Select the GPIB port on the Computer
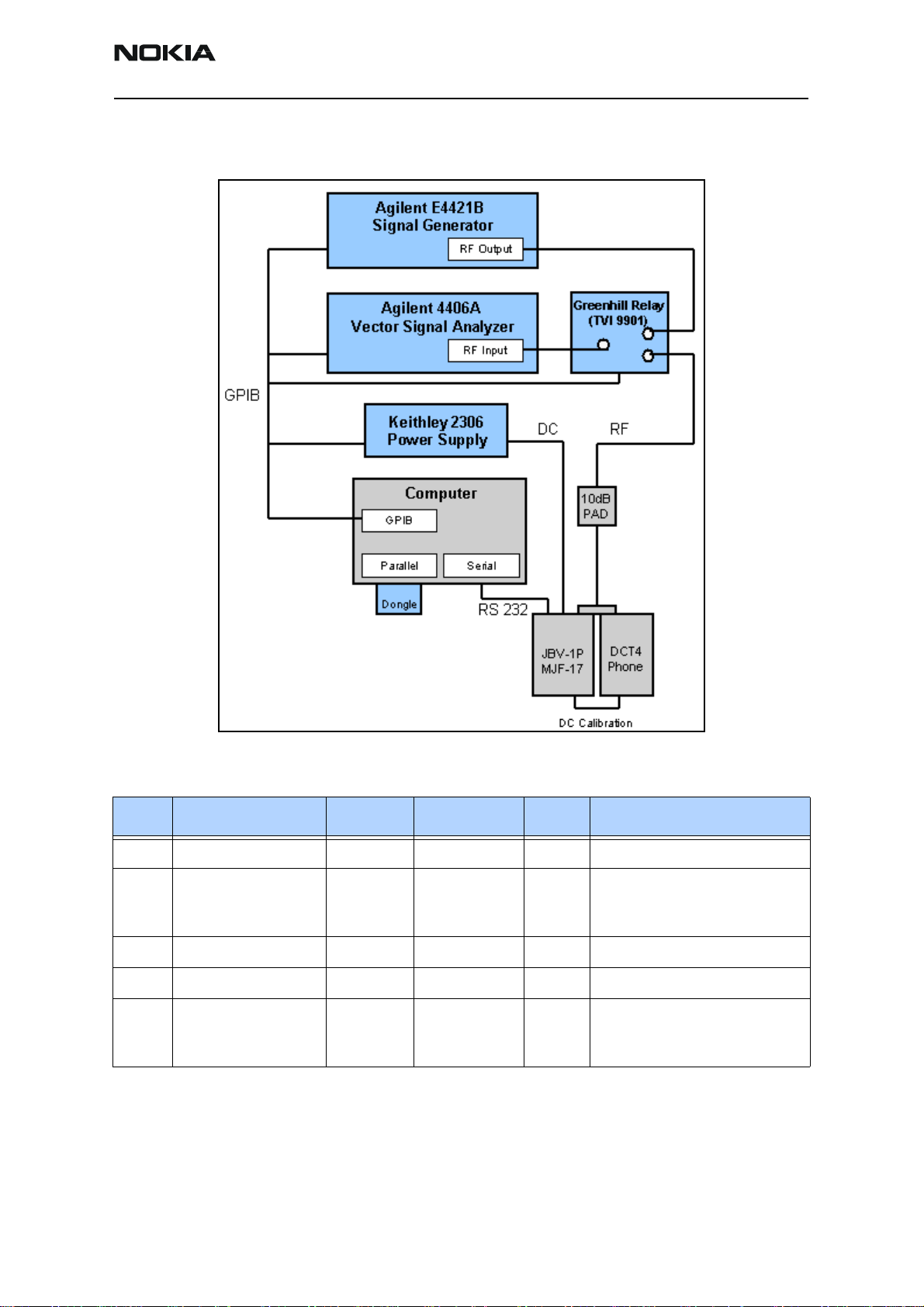 399,520
